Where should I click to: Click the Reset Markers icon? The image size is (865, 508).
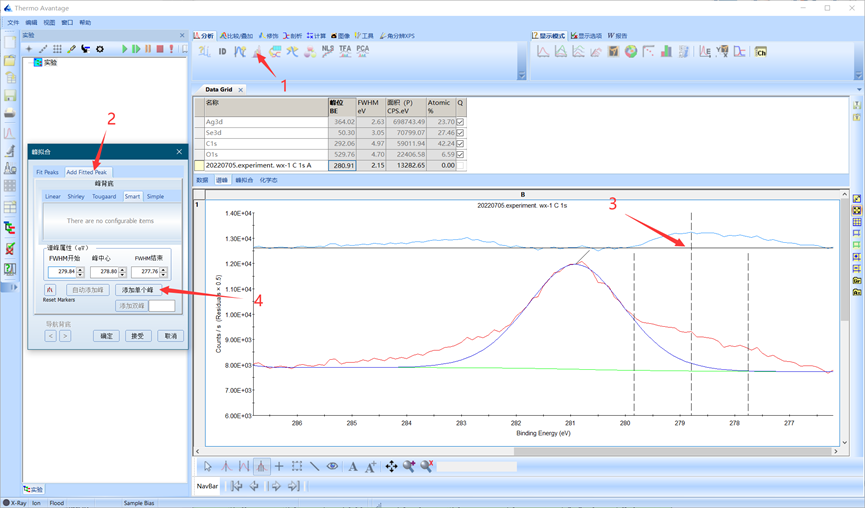point(50,290)
